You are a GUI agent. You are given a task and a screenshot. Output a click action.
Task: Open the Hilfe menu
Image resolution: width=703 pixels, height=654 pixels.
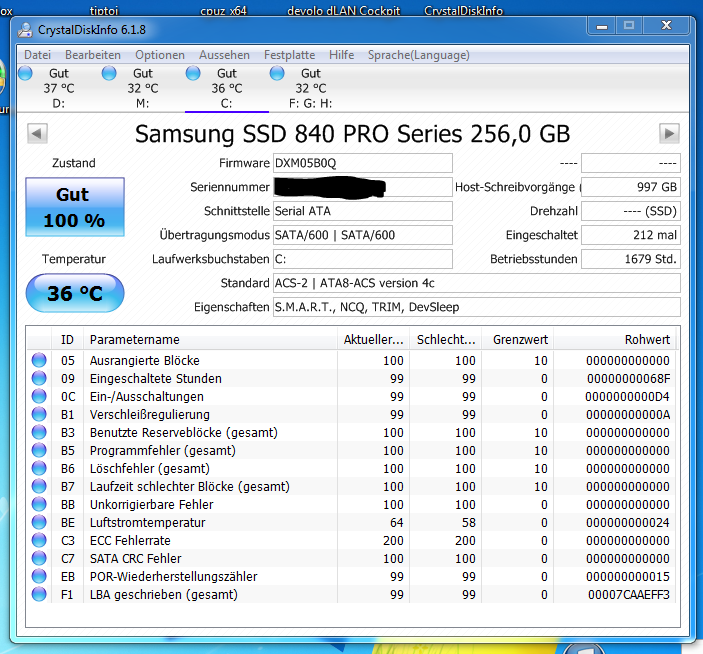point(341,55)
